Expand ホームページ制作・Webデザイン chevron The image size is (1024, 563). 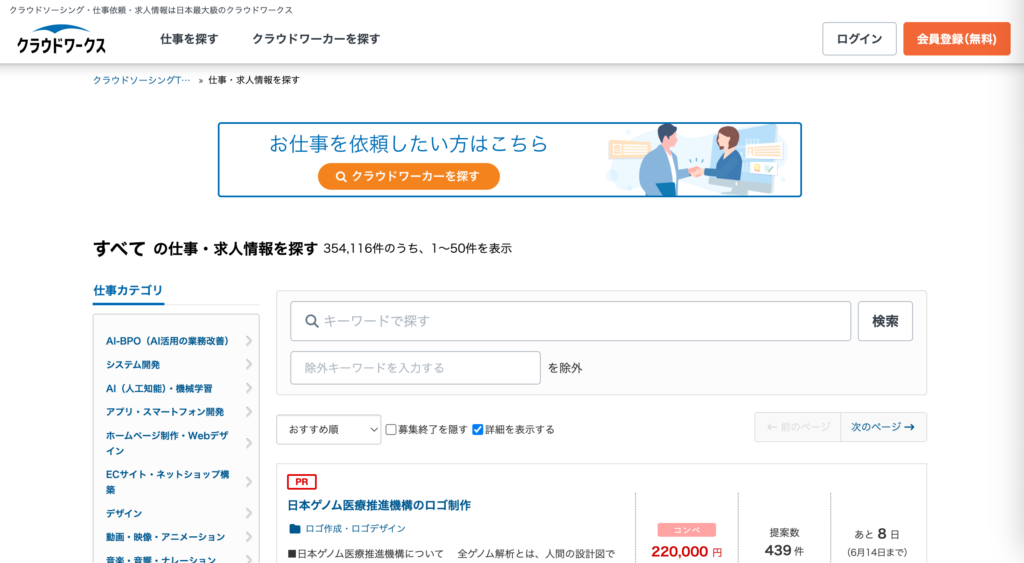point(249,443)
